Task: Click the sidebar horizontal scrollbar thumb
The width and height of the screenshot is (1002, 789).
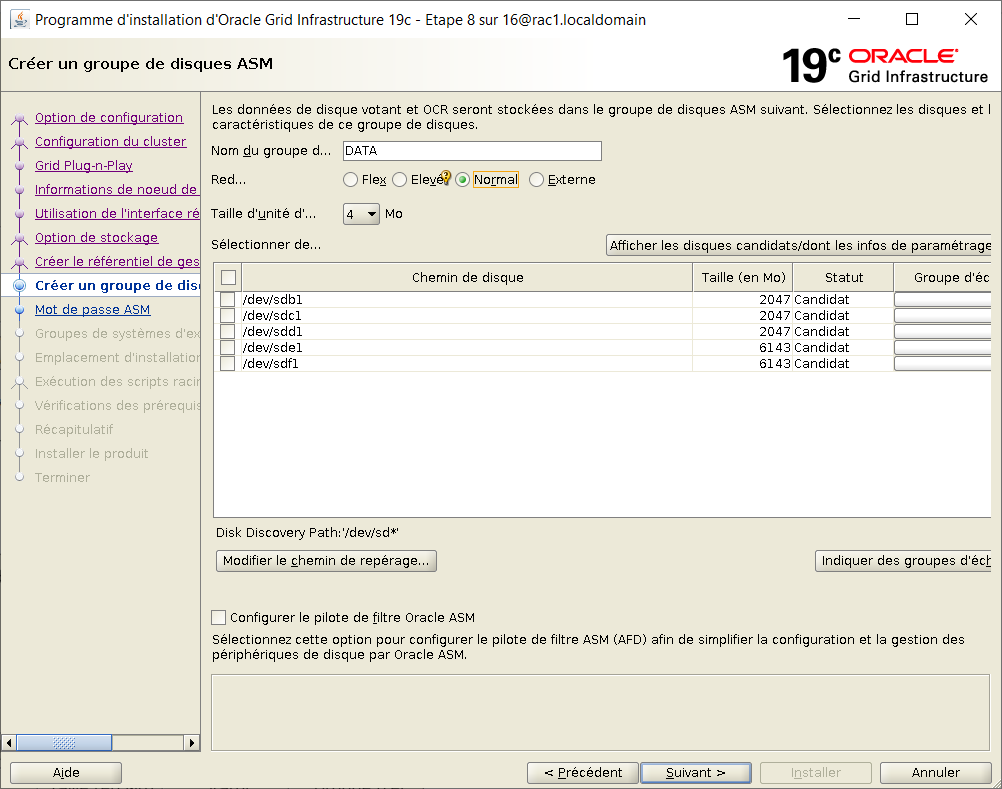Action: [x=64, y=743]
